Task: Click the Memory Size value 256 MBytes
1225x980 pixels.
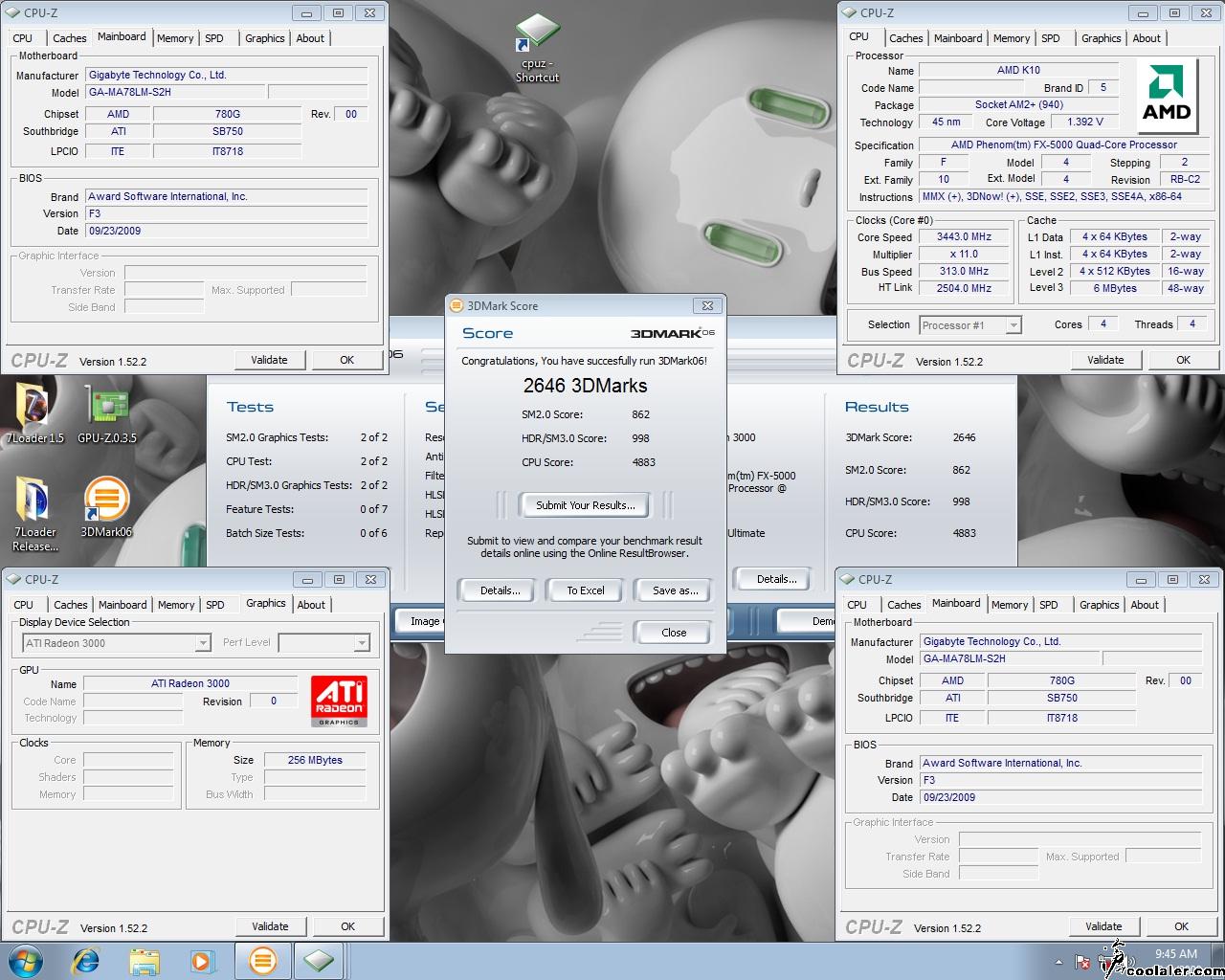Action: tap(315, 760)
